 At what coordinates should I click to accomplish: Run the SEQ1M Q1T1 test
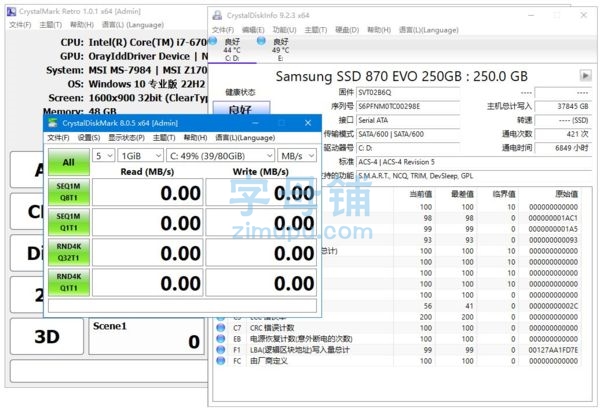click(69, 222)
